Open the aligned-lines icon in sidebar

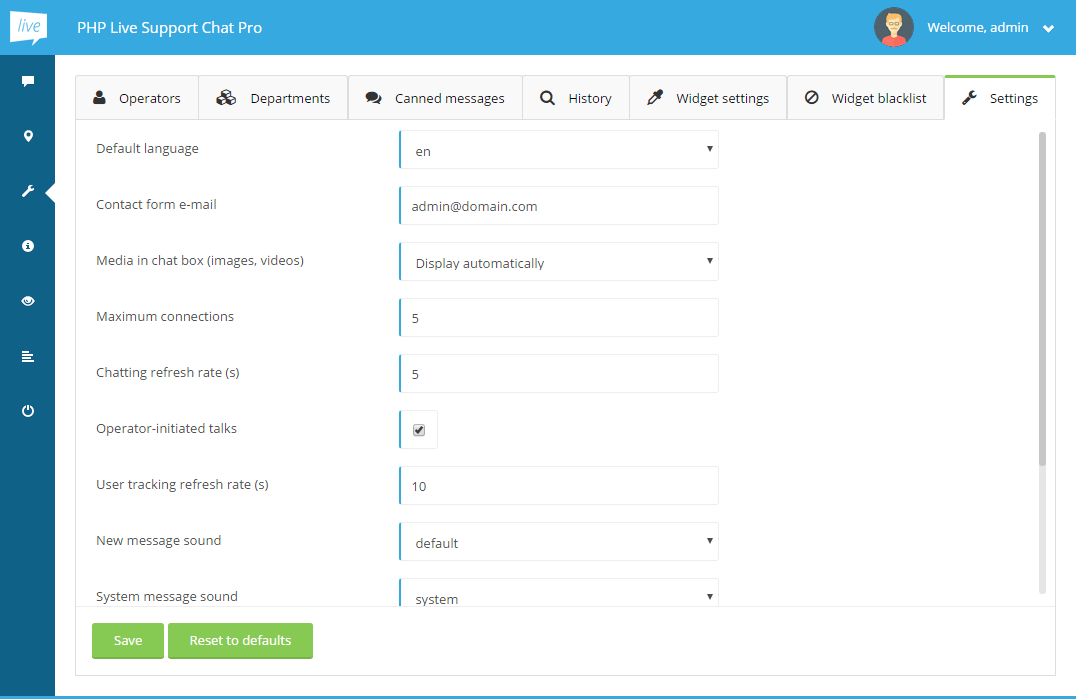click(28, 356)
